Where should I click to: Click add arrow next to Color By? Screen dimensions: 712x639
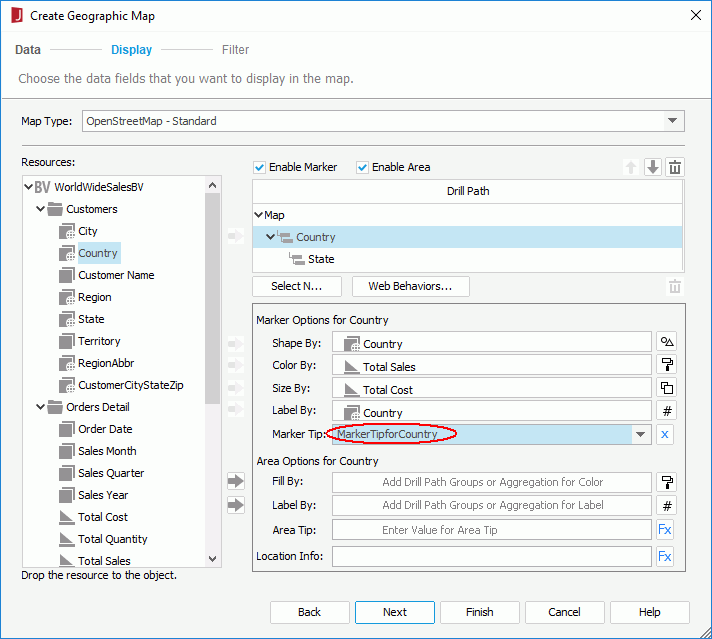[x=236, y=365]
